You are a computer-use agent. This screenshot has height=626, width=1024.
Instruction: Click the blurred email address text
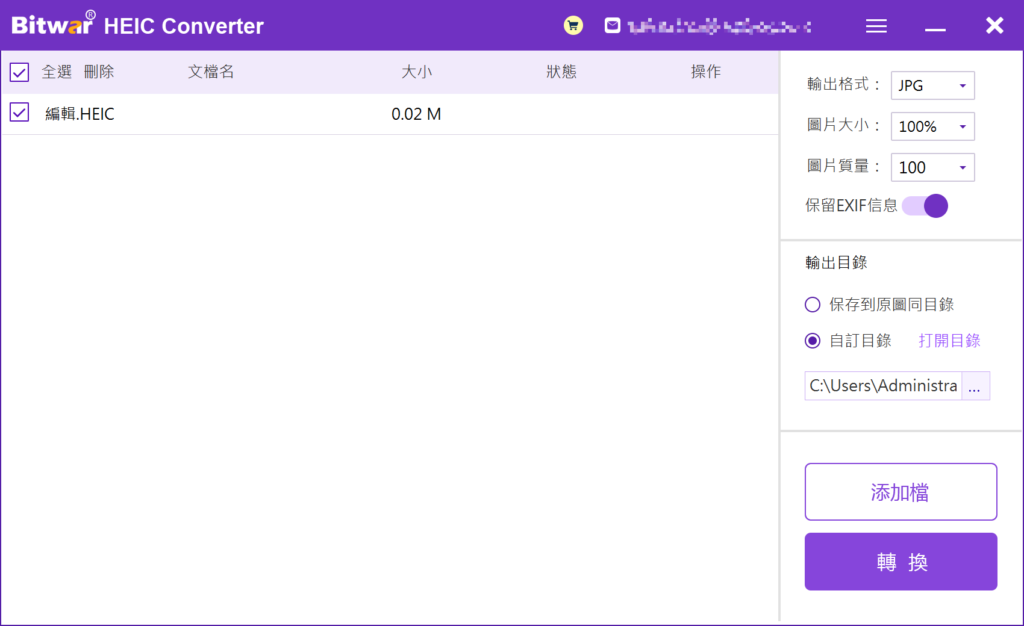(x=719, y=26)
